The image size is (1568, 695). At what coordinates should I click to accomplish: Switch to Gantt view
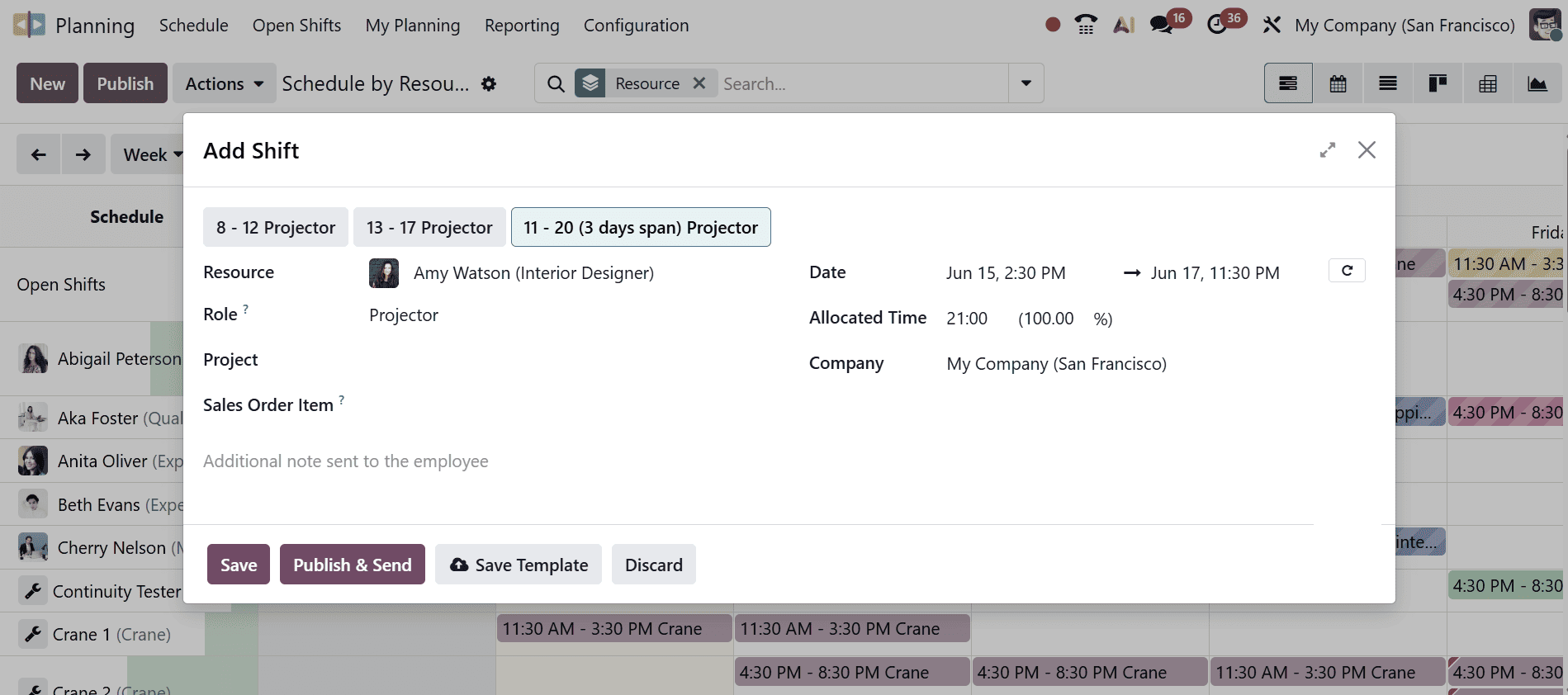(x=1288, y=83)
